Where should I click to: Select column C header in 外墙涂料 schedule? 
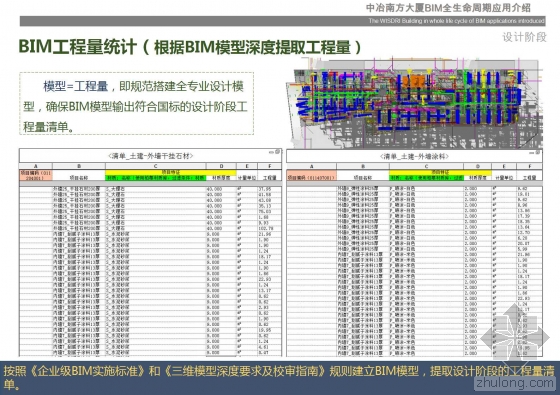(x=426, y=166)
